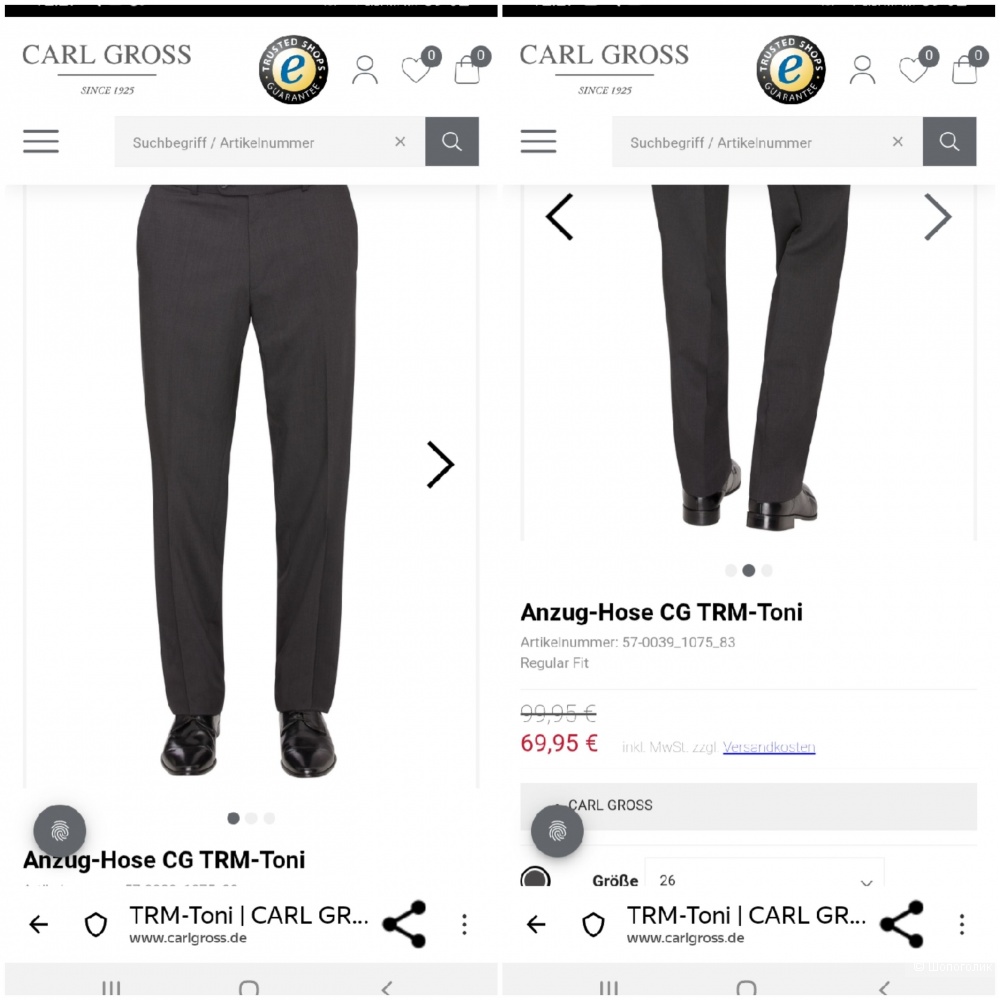
Task: Show previous product image on right screen
Action: coord(559,217)
